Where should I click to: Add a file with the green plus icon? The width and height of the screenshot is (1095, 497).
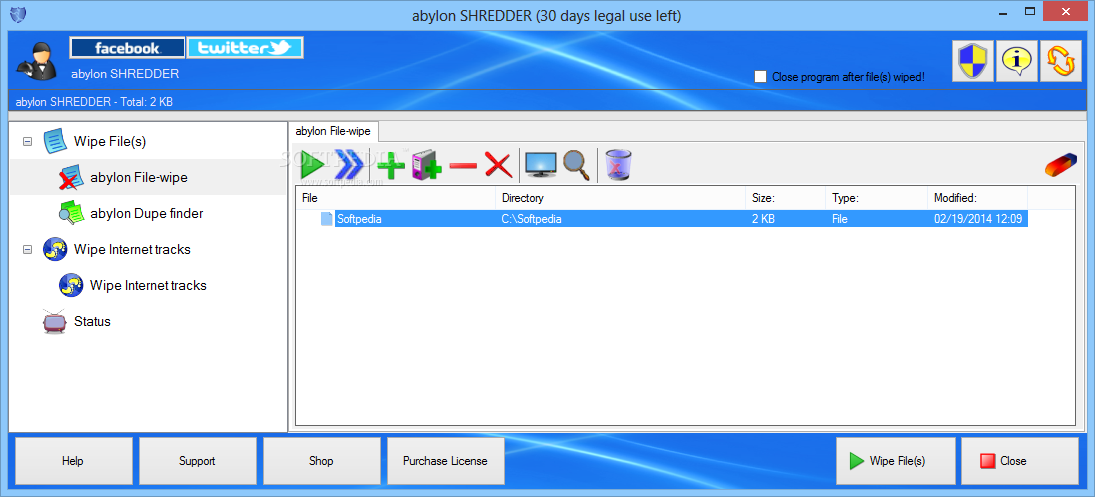pos(391,166)
